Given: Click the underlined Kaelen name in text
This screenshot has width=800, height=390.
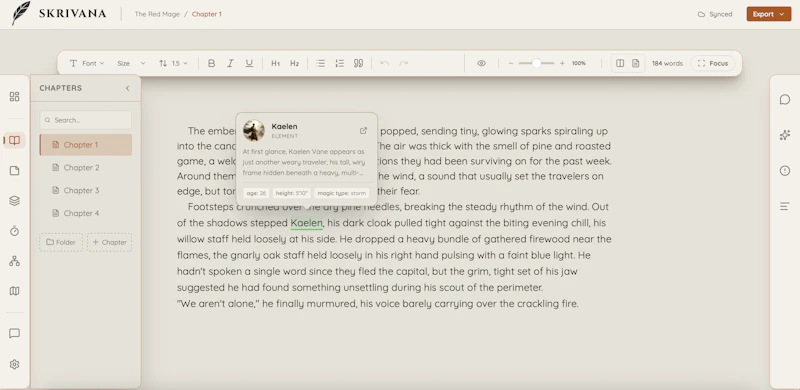Looking at the screenshot, I should 307,223.
